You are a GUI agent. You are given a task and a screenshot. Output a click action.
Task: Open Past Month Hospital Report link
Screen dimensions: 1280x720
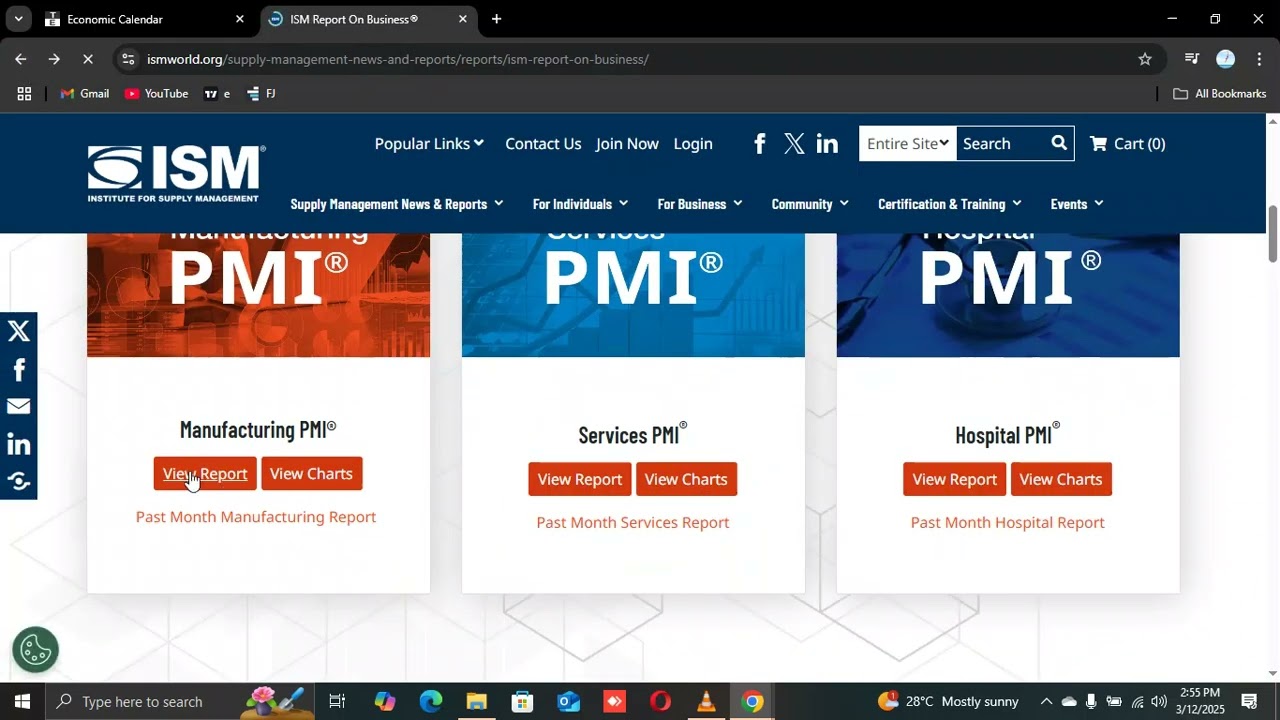[1008, 522]
